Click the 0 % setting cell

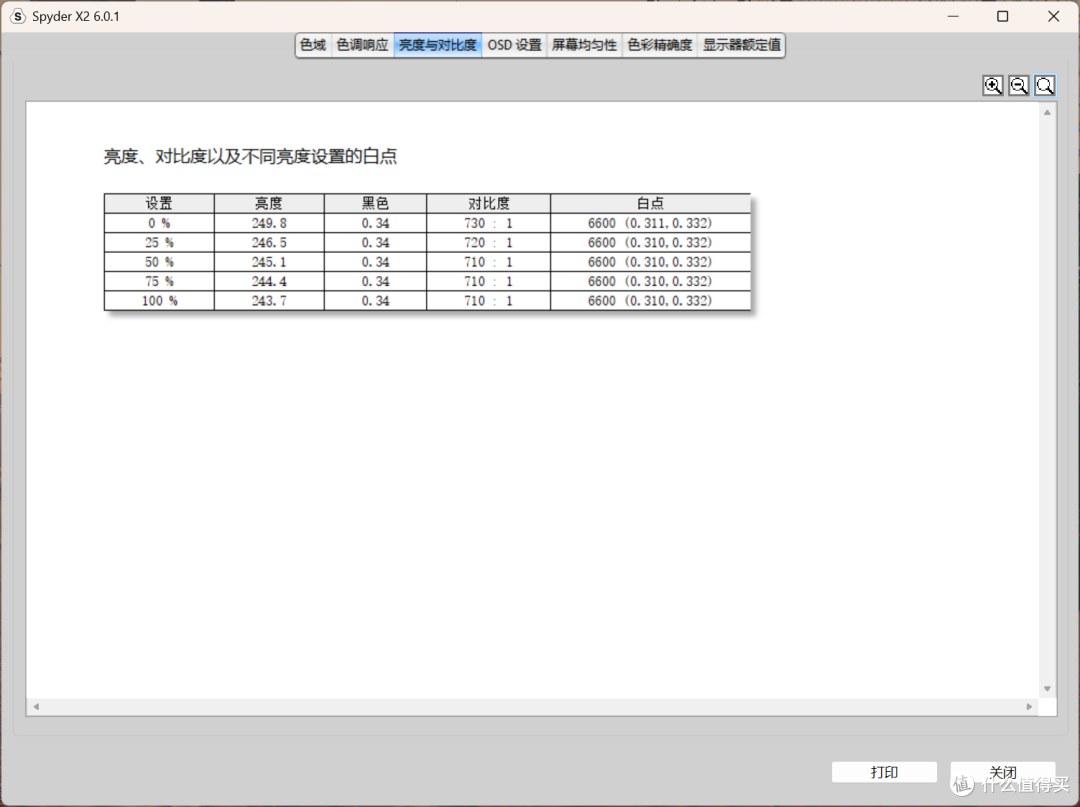coord(159,223)
